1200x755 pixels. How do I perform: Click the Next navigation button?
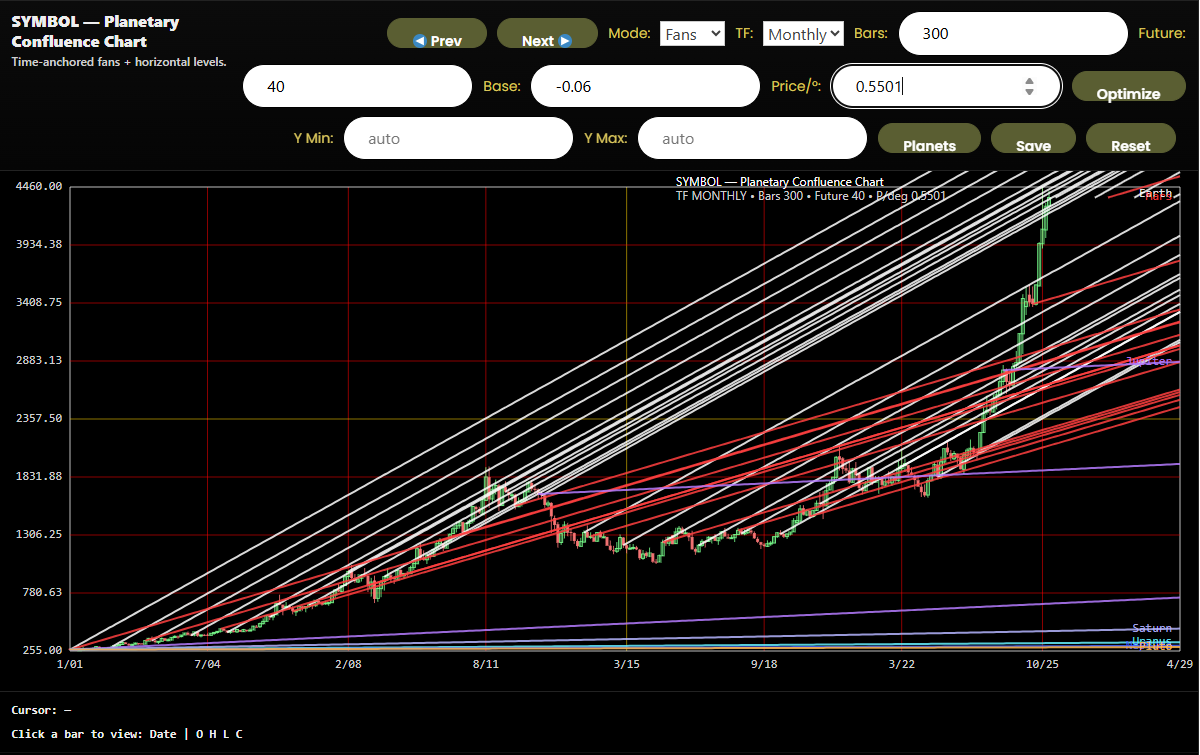tap(546, 35)
